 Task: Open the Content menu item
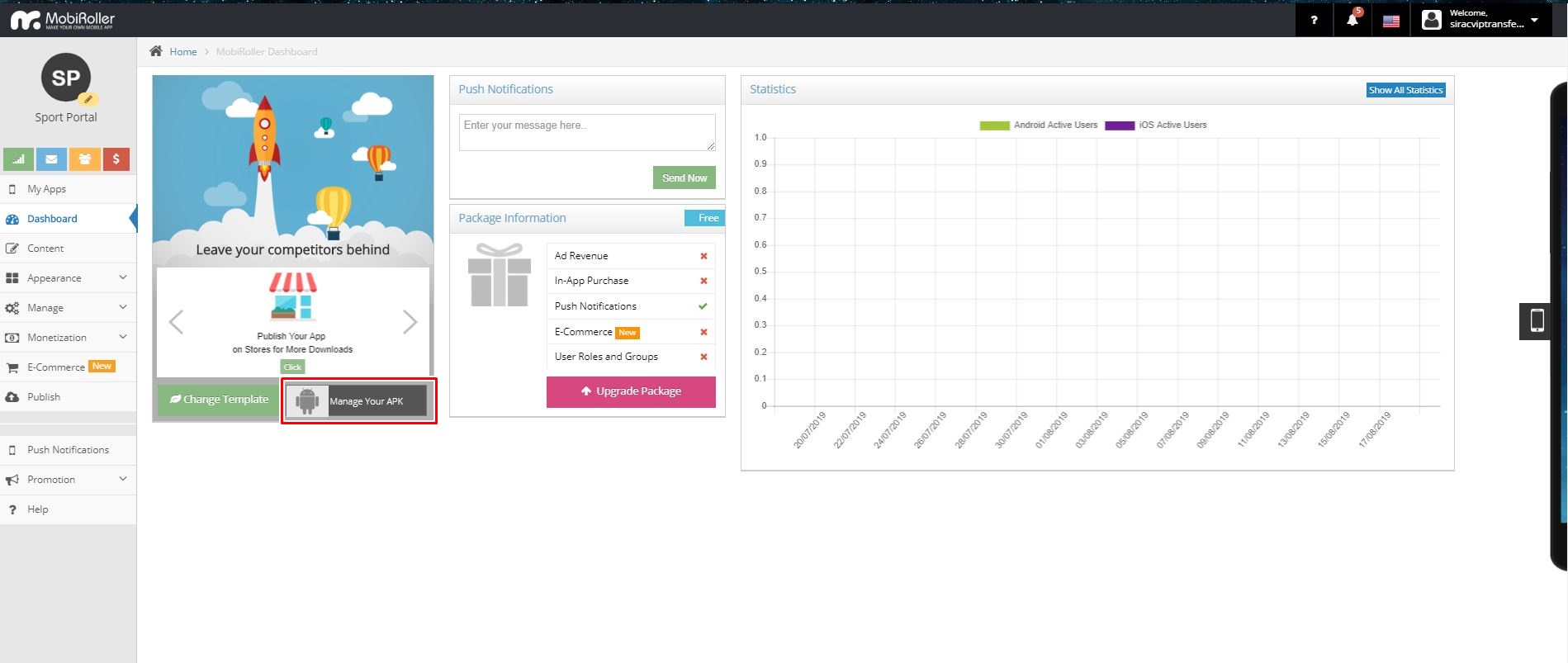68,249
